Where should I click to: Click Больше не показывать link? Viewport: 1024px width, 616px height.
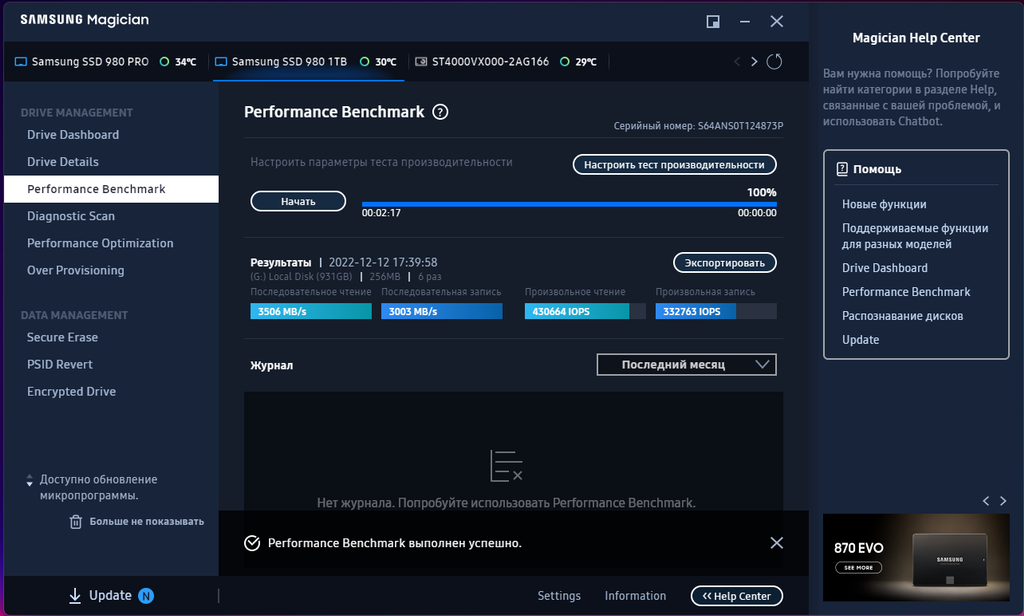tap(146, 521)
